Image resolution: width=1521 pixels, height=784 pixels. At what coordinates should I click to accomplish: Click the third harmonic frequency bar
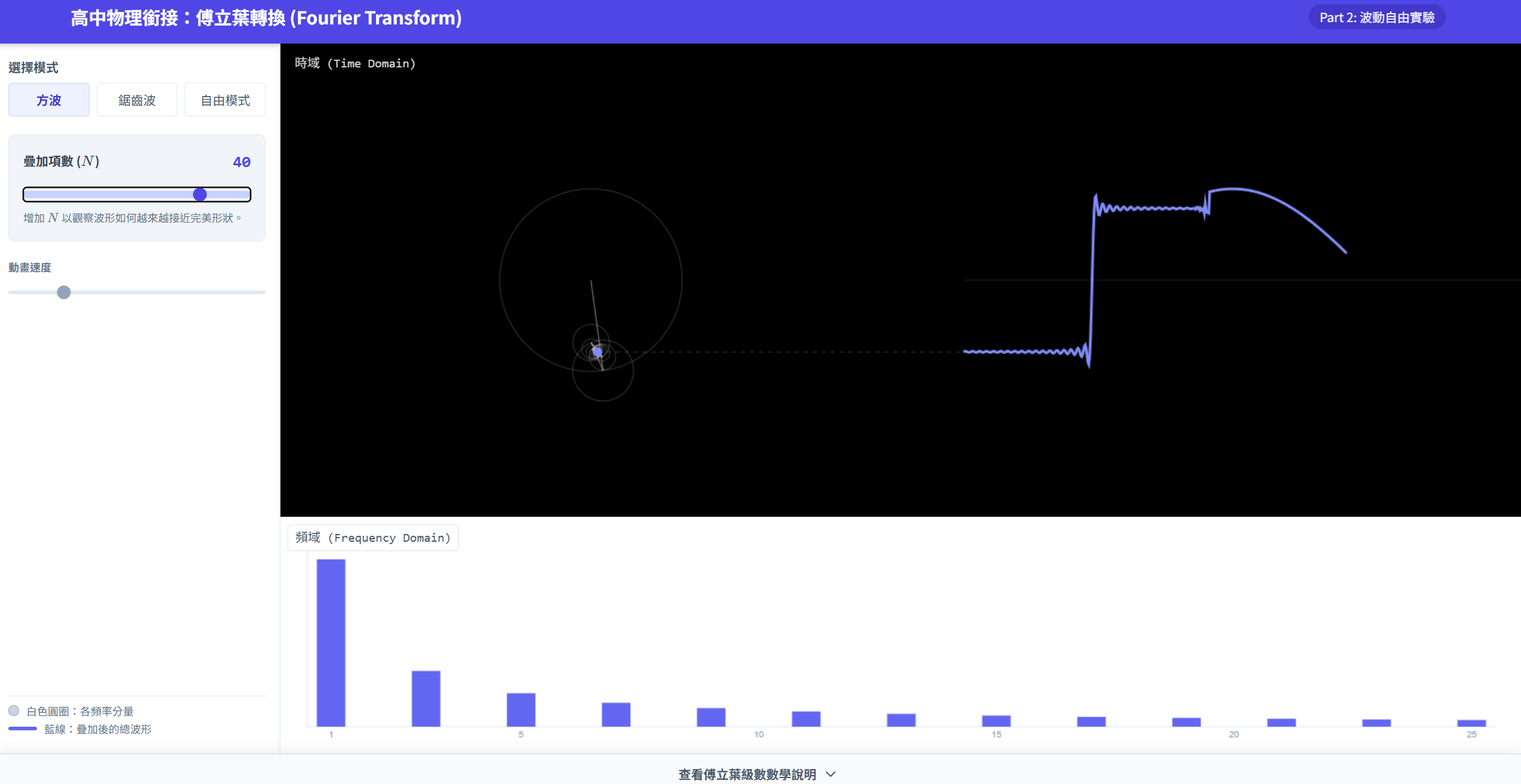[x=426, y=698]
